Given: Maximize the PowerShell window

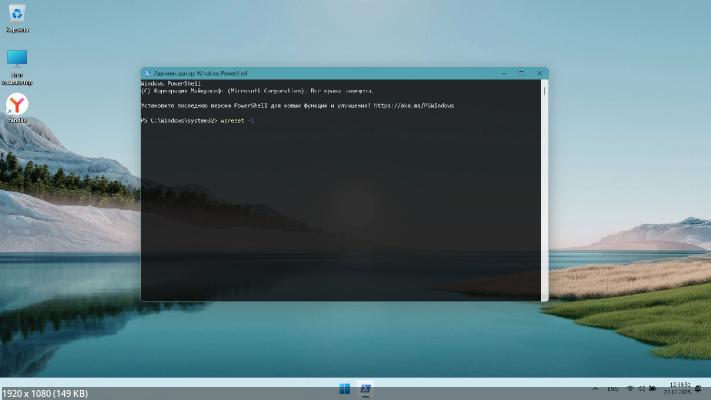Looking at the screenshot, I should pyautogui.click(x=522, y=73).
